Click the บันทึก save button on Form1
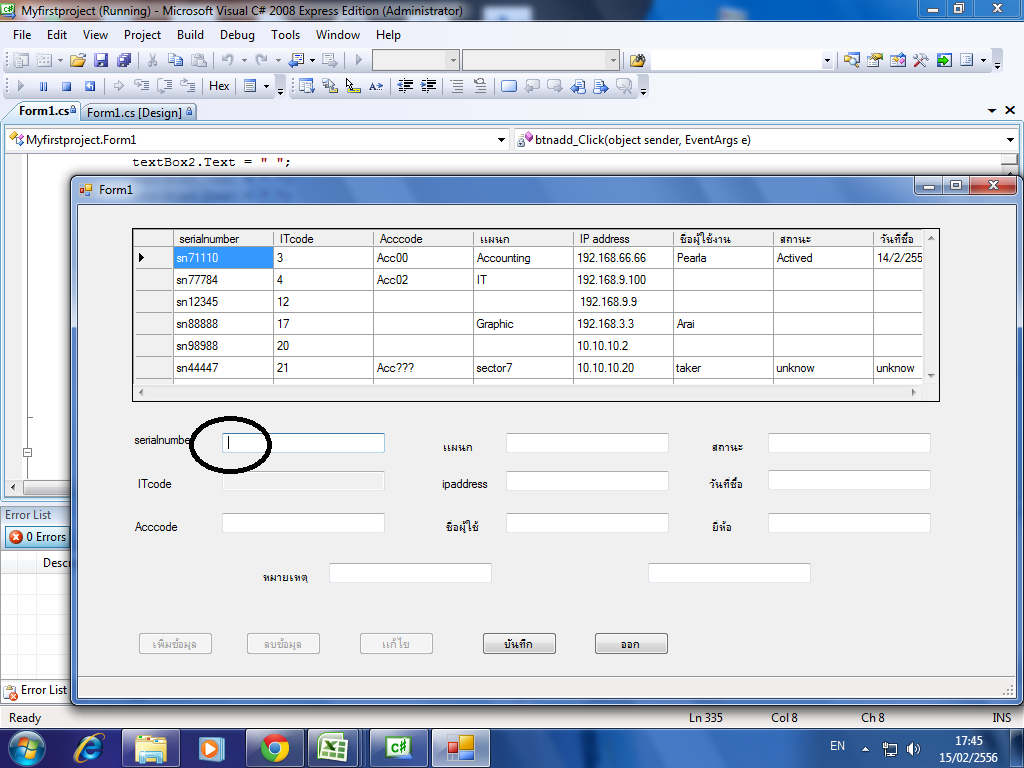This screenshot has height=768, width=1024. [x=519, y=644]
